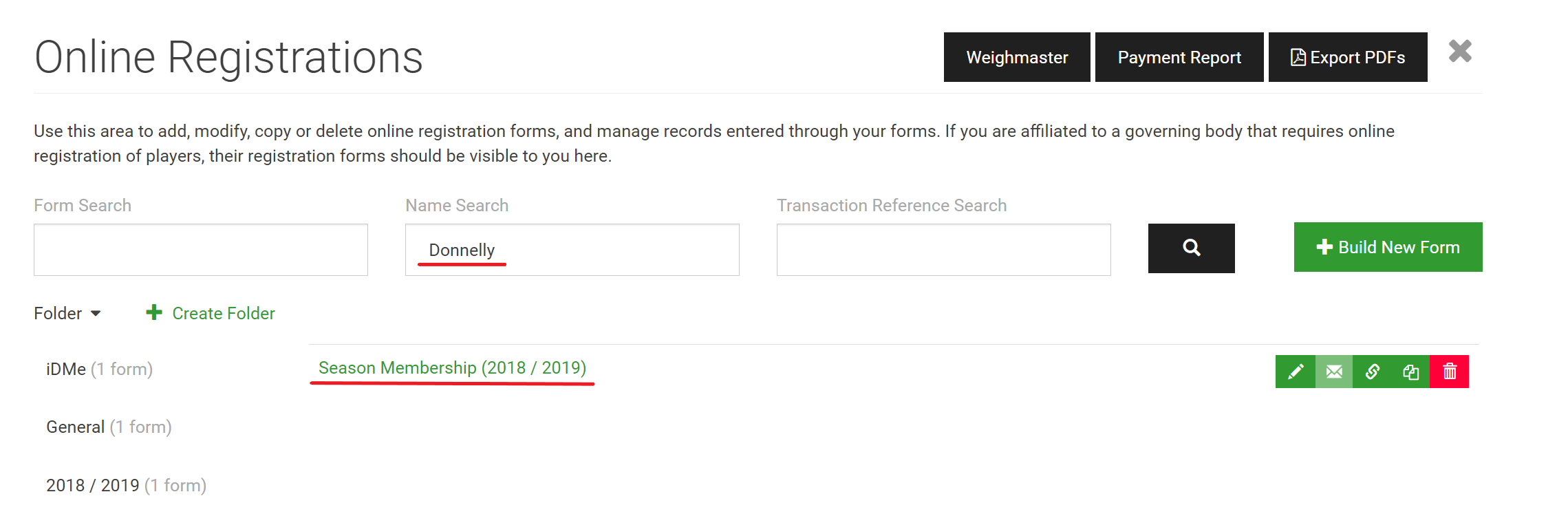
Task: Open the Payment Report
Action: tap(1179, 57)
